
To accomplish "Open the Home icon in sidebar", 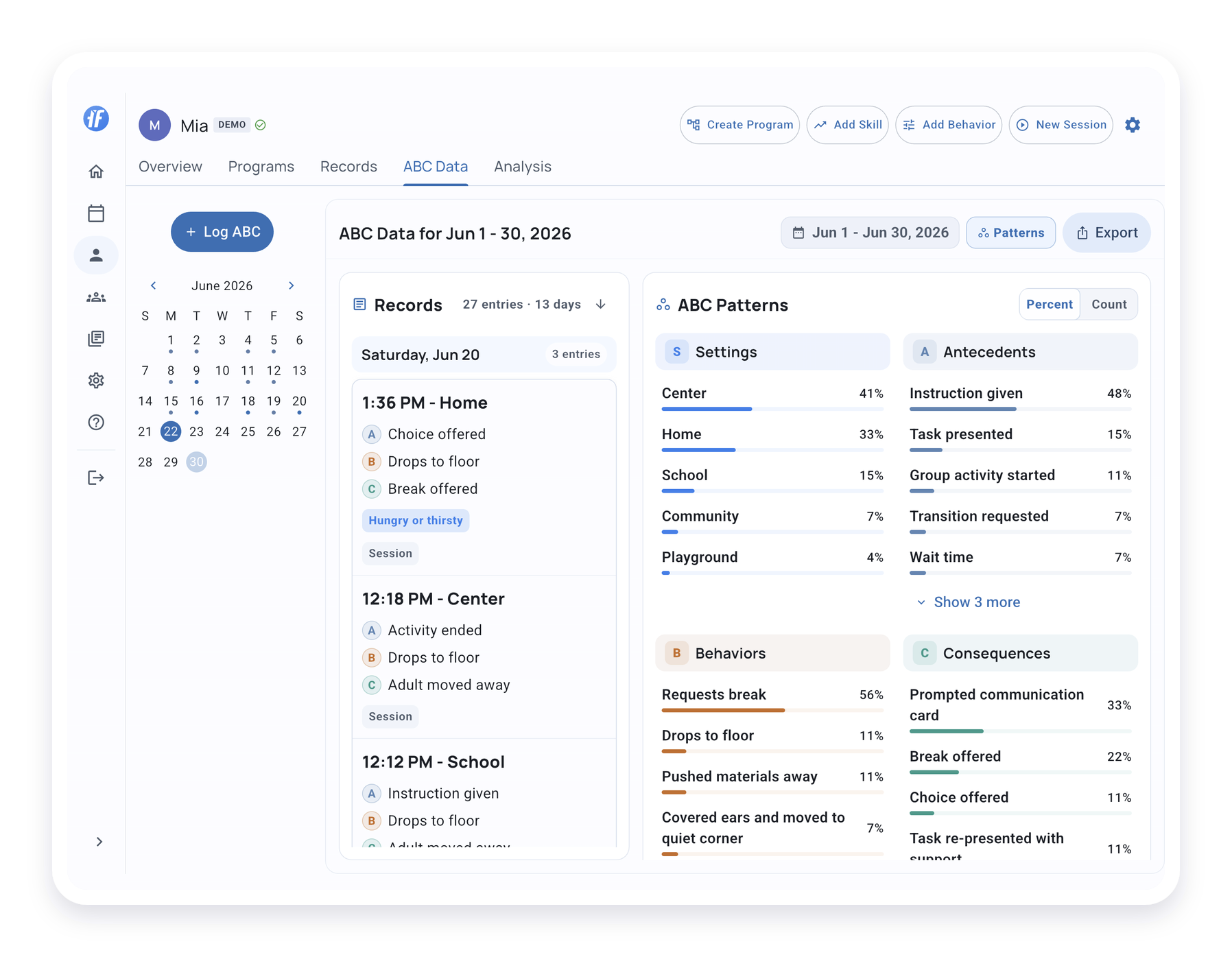I will 96,172.
